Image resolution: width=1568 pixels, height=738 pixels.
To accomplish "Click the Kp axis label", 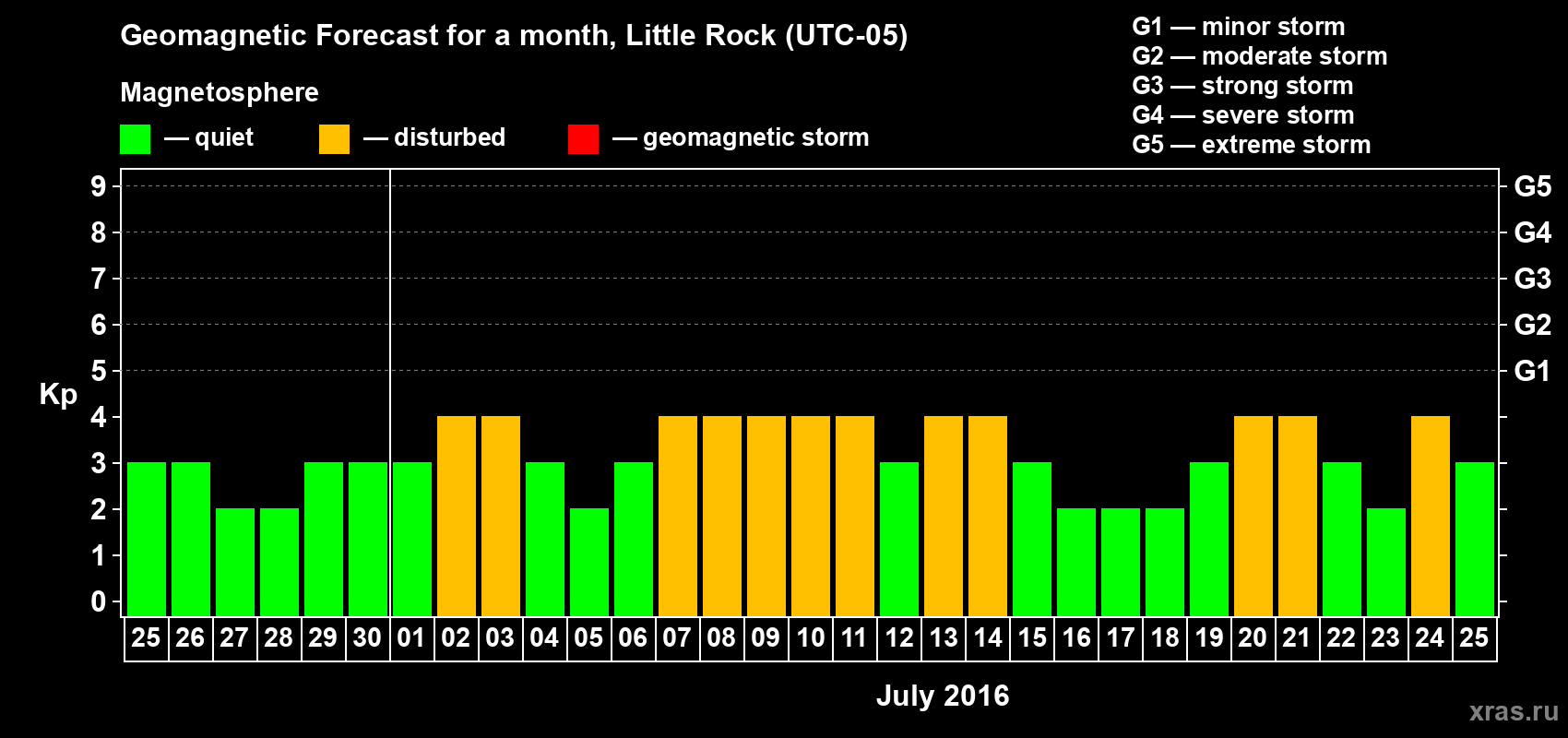I will tap(58, 395).
